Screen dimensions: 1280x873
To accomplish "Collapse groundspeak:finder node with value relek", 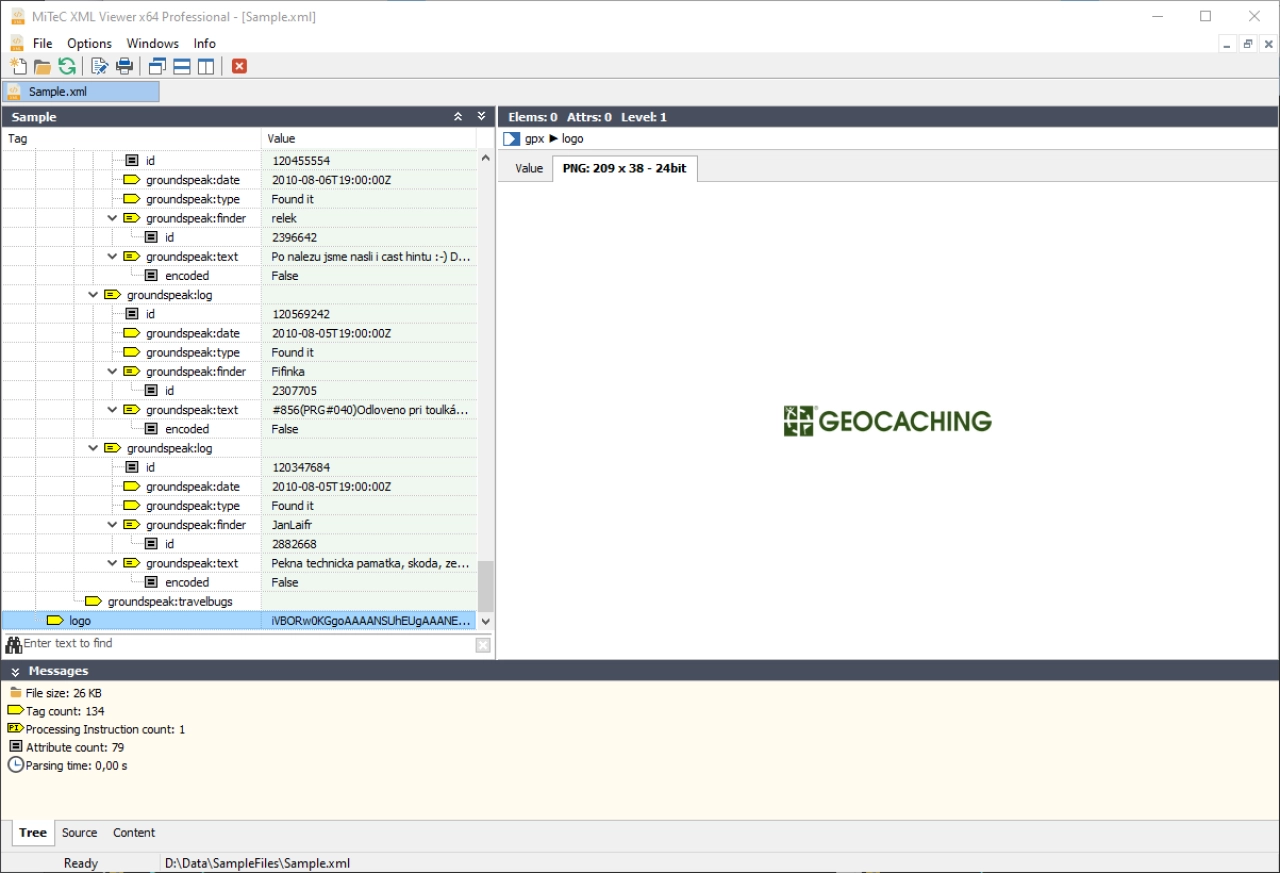I will click(113, 218).
